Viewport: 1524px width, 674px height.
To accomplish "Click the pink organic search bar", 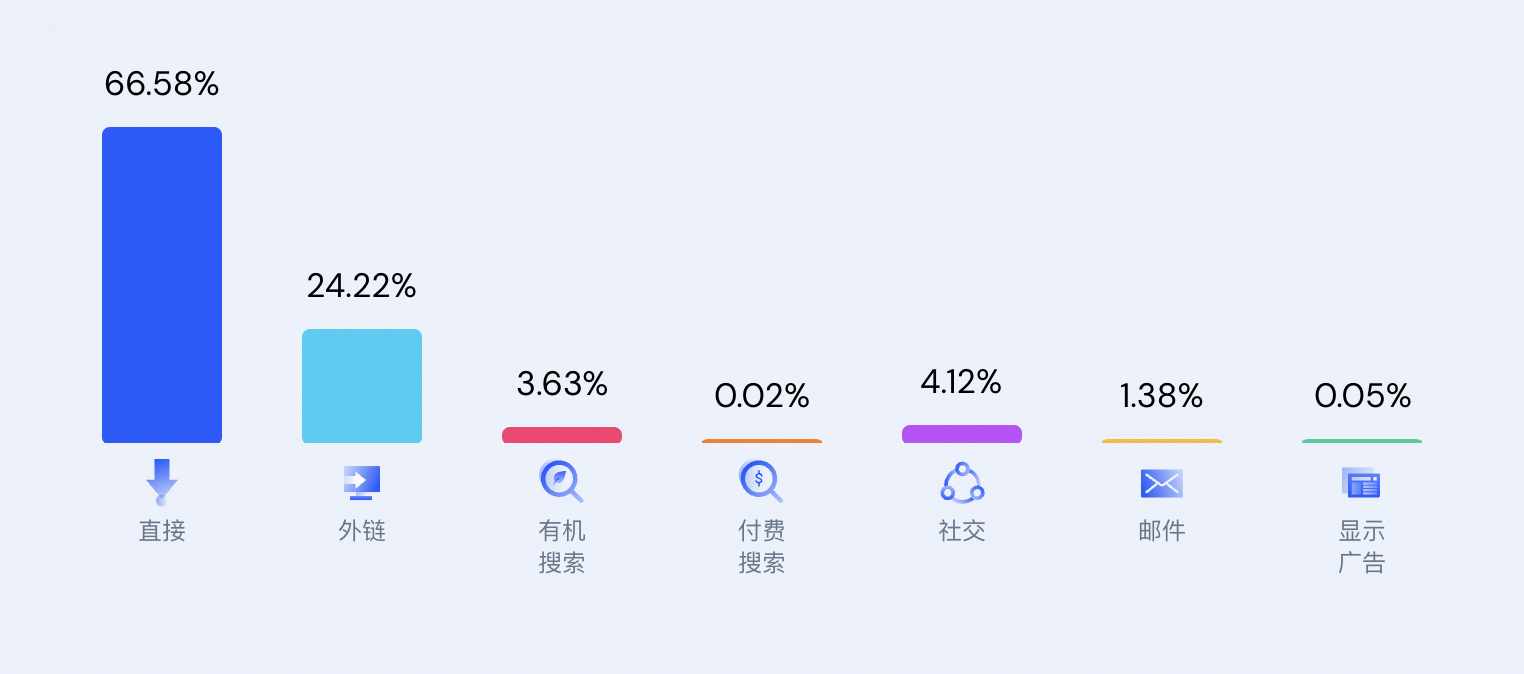I will point(562,435).
